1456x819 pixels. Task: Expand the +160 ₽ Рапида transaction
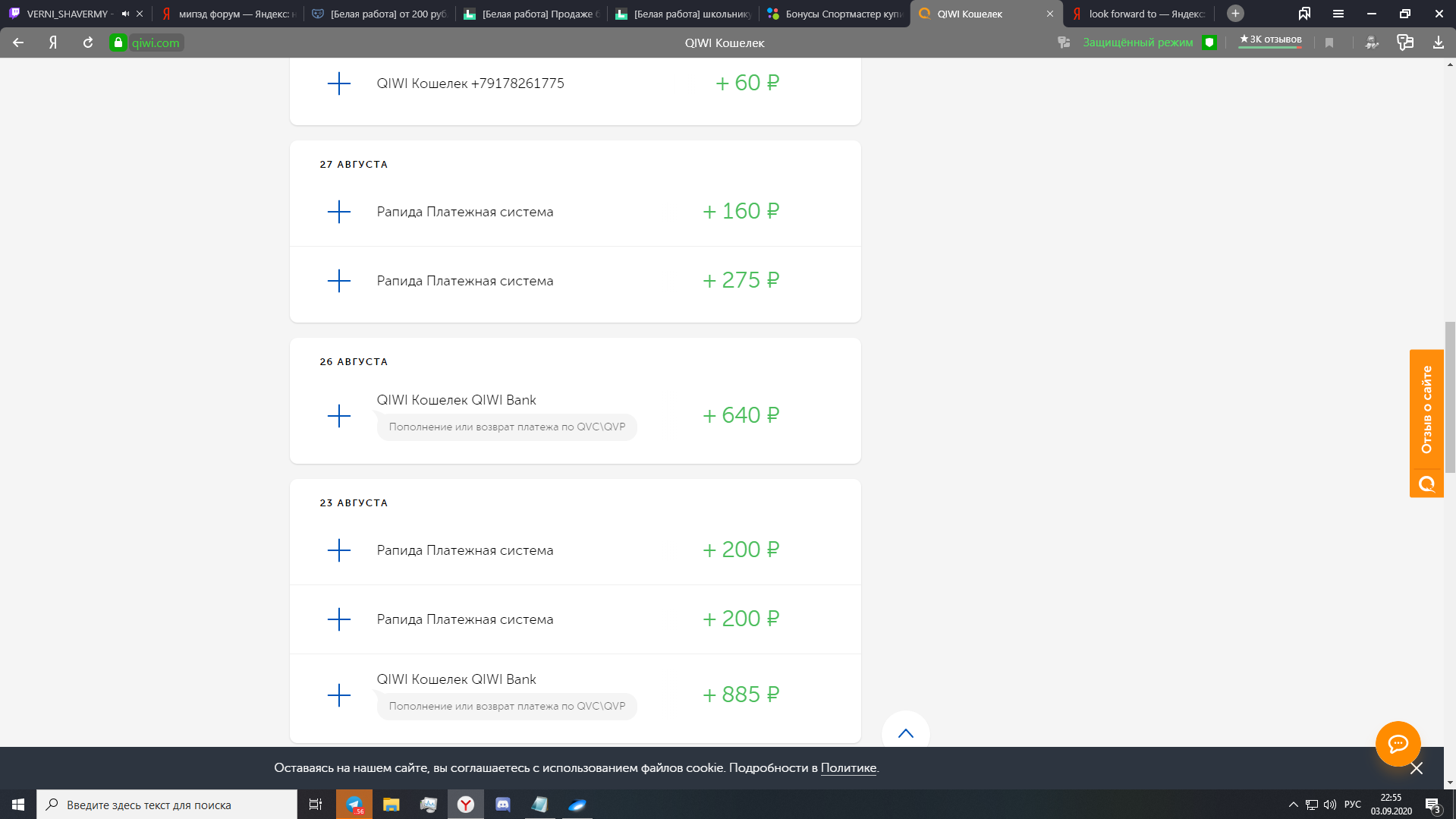339,212
